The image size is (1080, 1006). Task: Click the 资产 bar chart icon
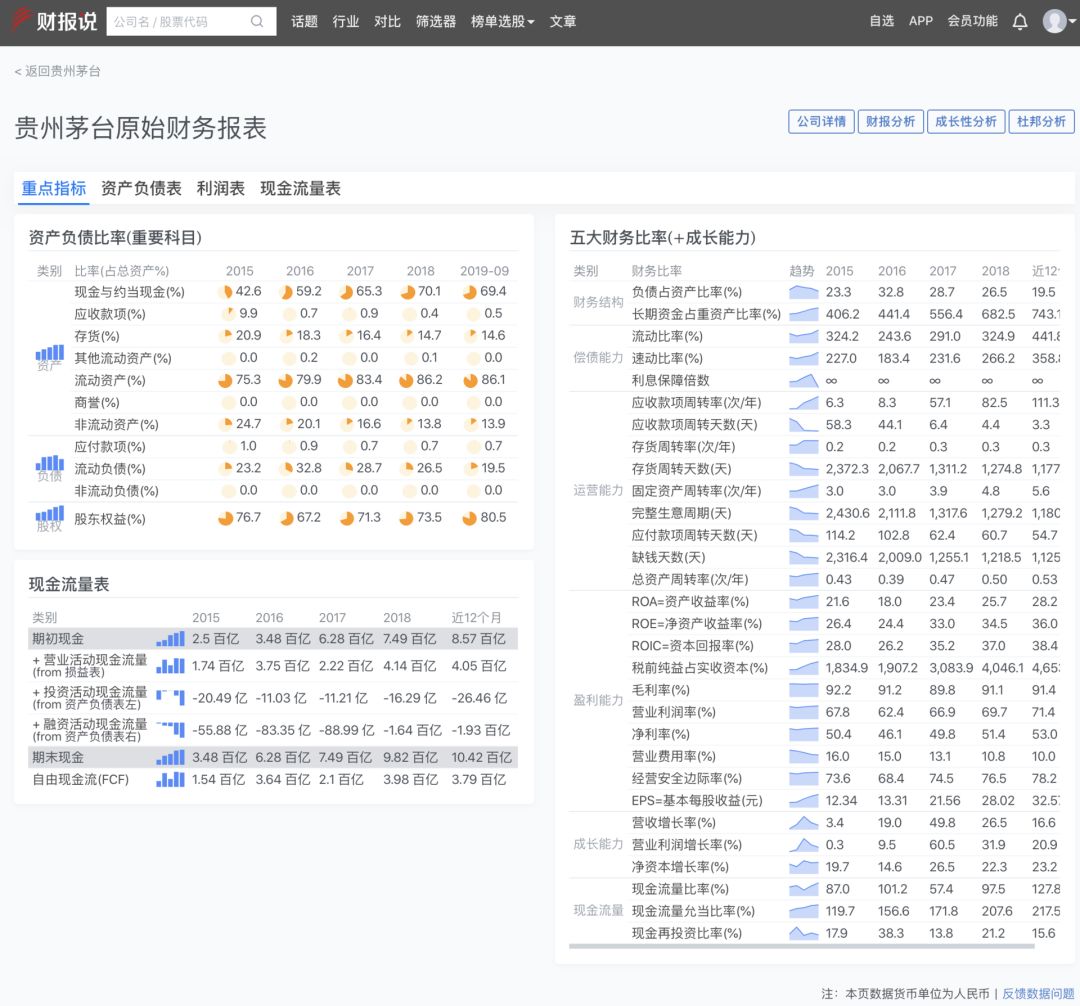[50, 354]
